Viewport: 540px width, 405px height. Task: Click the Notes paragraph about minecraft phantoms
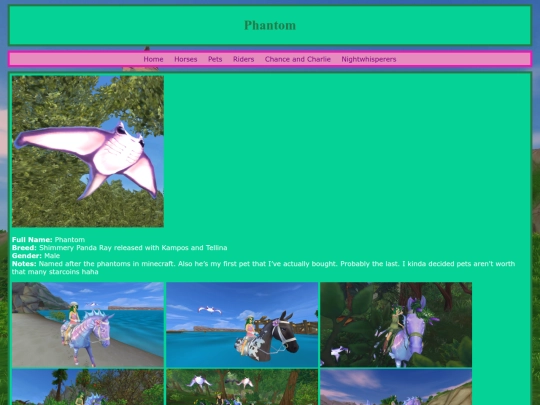pos(263,268)
